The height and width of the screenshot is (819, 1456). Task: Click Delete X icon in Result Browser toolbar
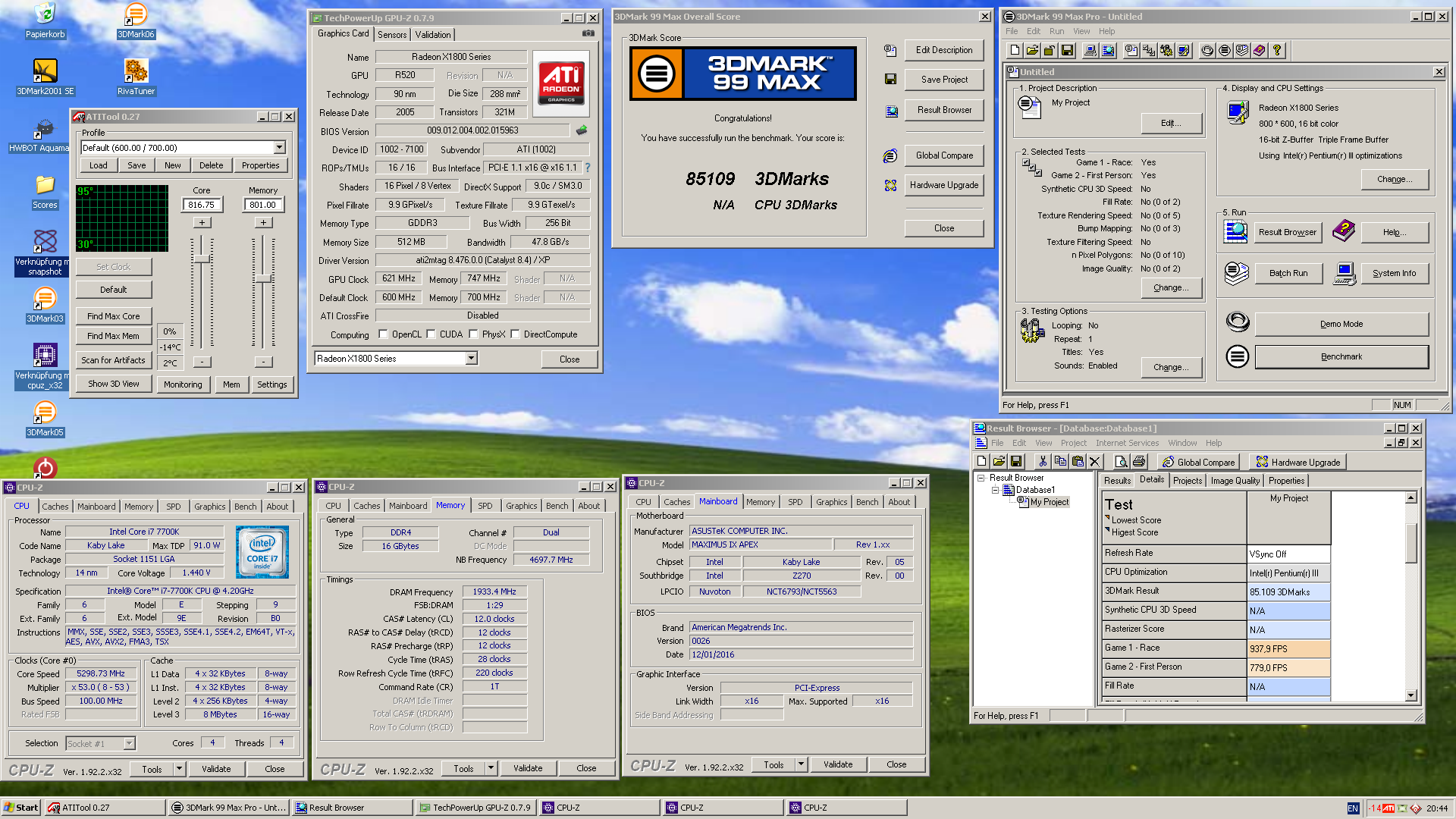point(1095,461)
